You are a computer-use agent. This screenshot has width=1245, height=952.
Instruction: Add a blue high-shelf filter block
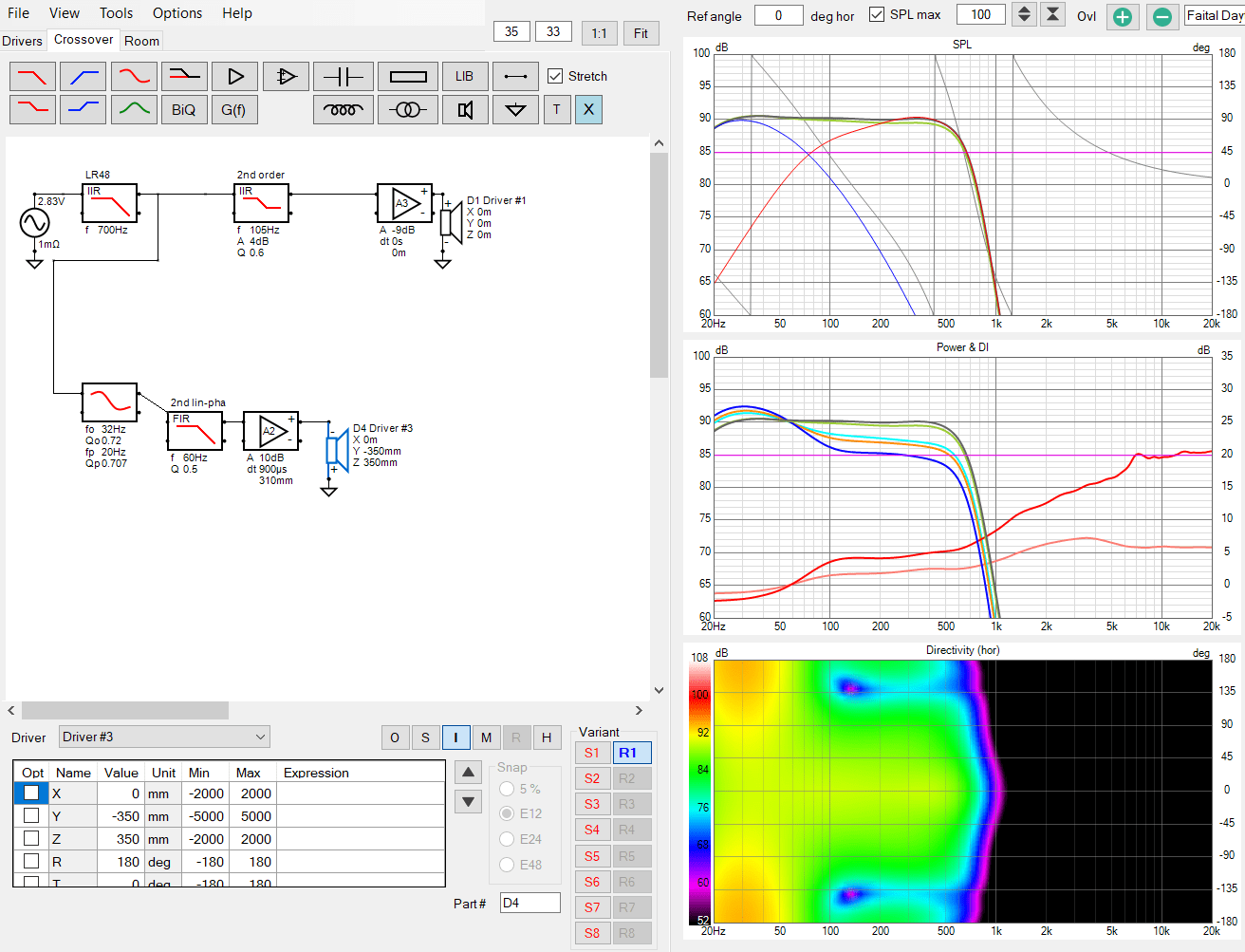tap(83, 109)
